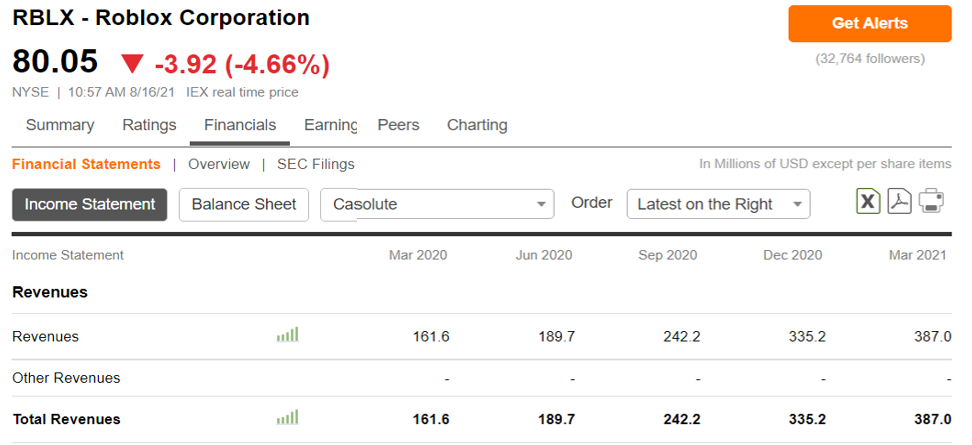Select the Financials tab
The height and width of the screenshot is (445, 972).
(x=240, y=125)
